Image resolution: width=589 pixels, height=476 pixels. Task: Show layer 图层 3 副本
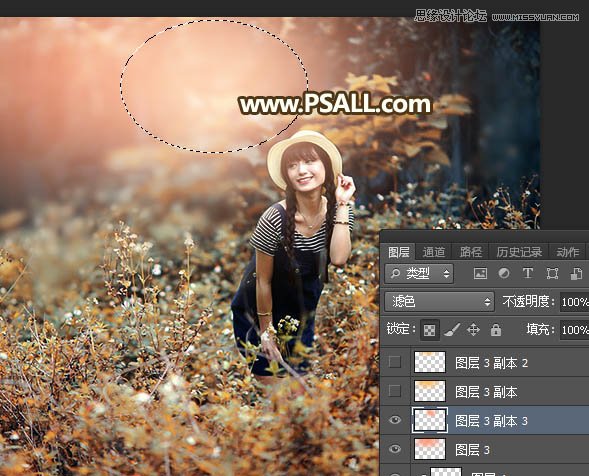pyautogui.click(x=395, y=391)
